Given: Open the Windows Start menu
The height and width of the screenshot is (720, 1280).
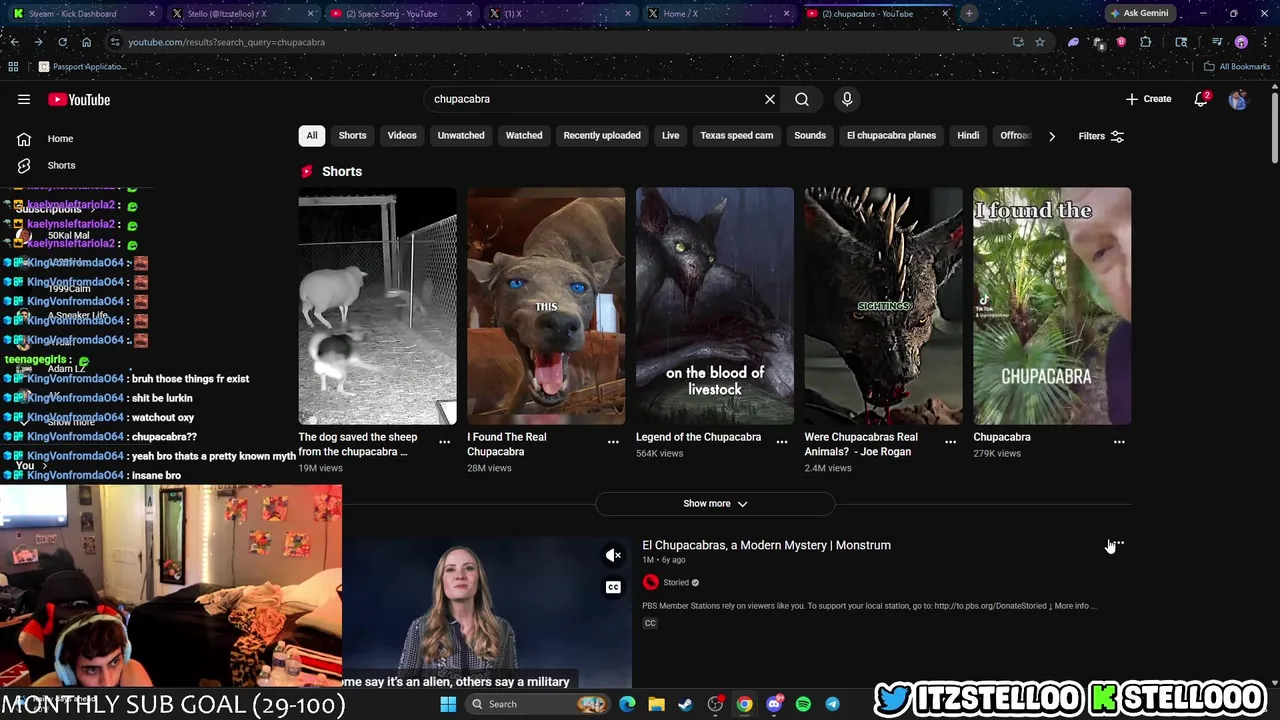Looking at the screenshot, I should [x=448, y=704].
